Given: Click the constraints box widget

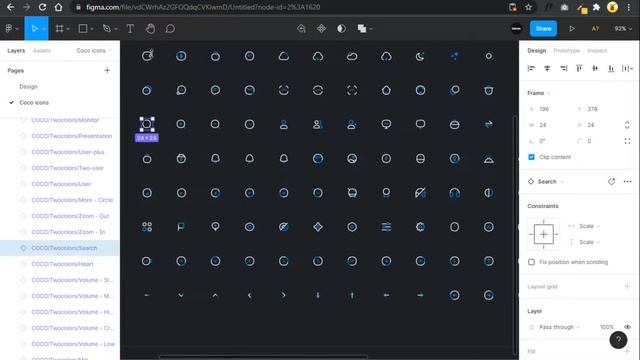Looking at the screenshot, I should [x=543, y=234].
